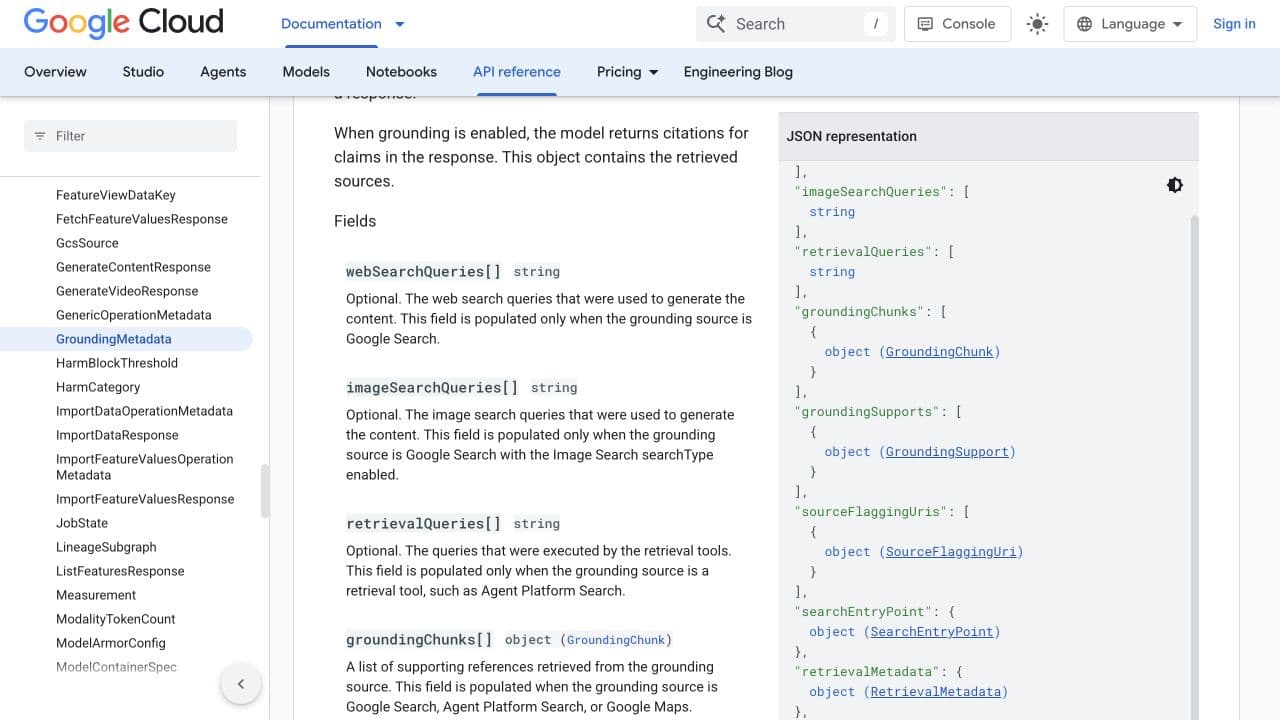
Task: Sign in to Google Cloud
Action: [1234, 24]
